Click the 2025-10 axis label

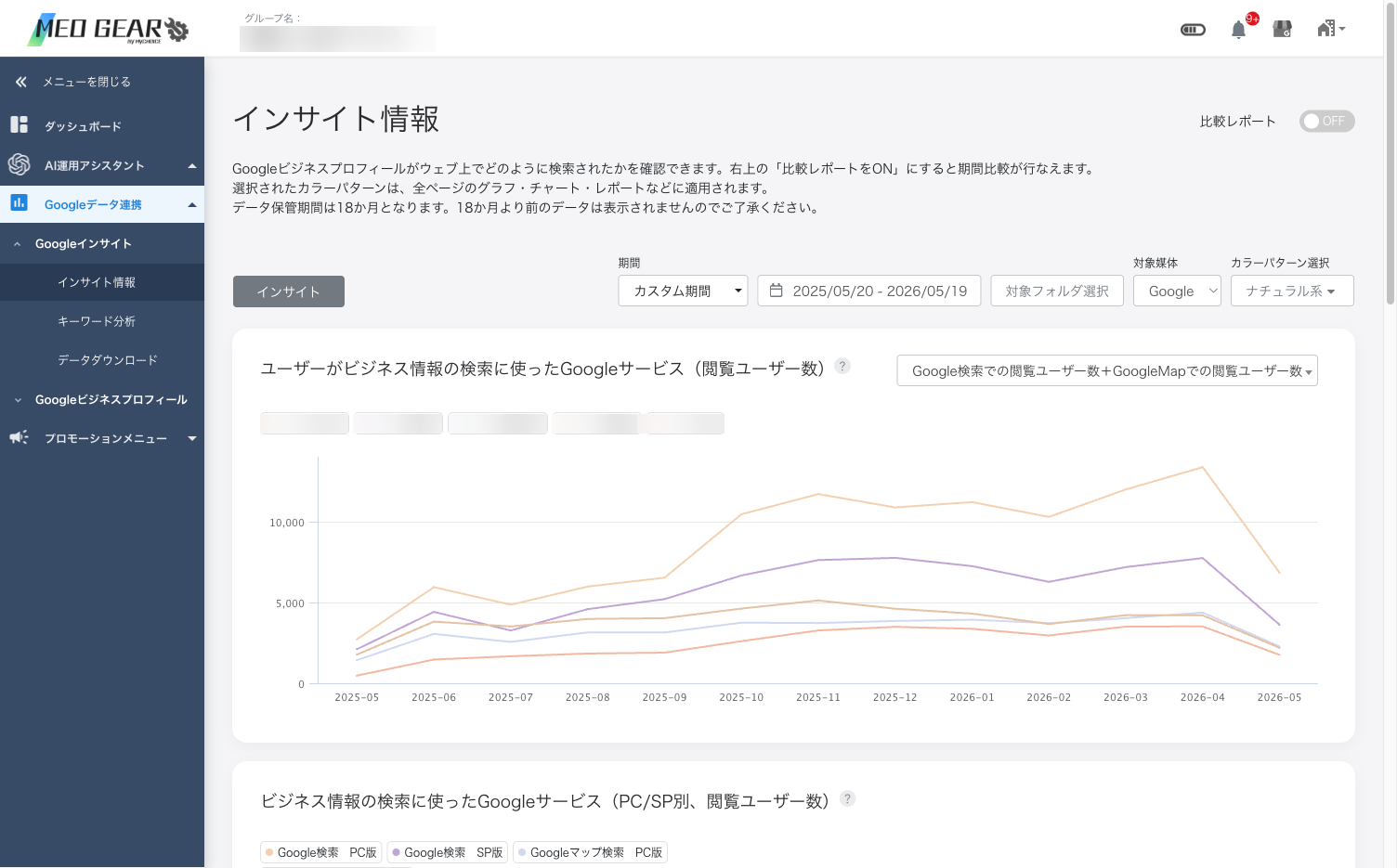(741, 697)
